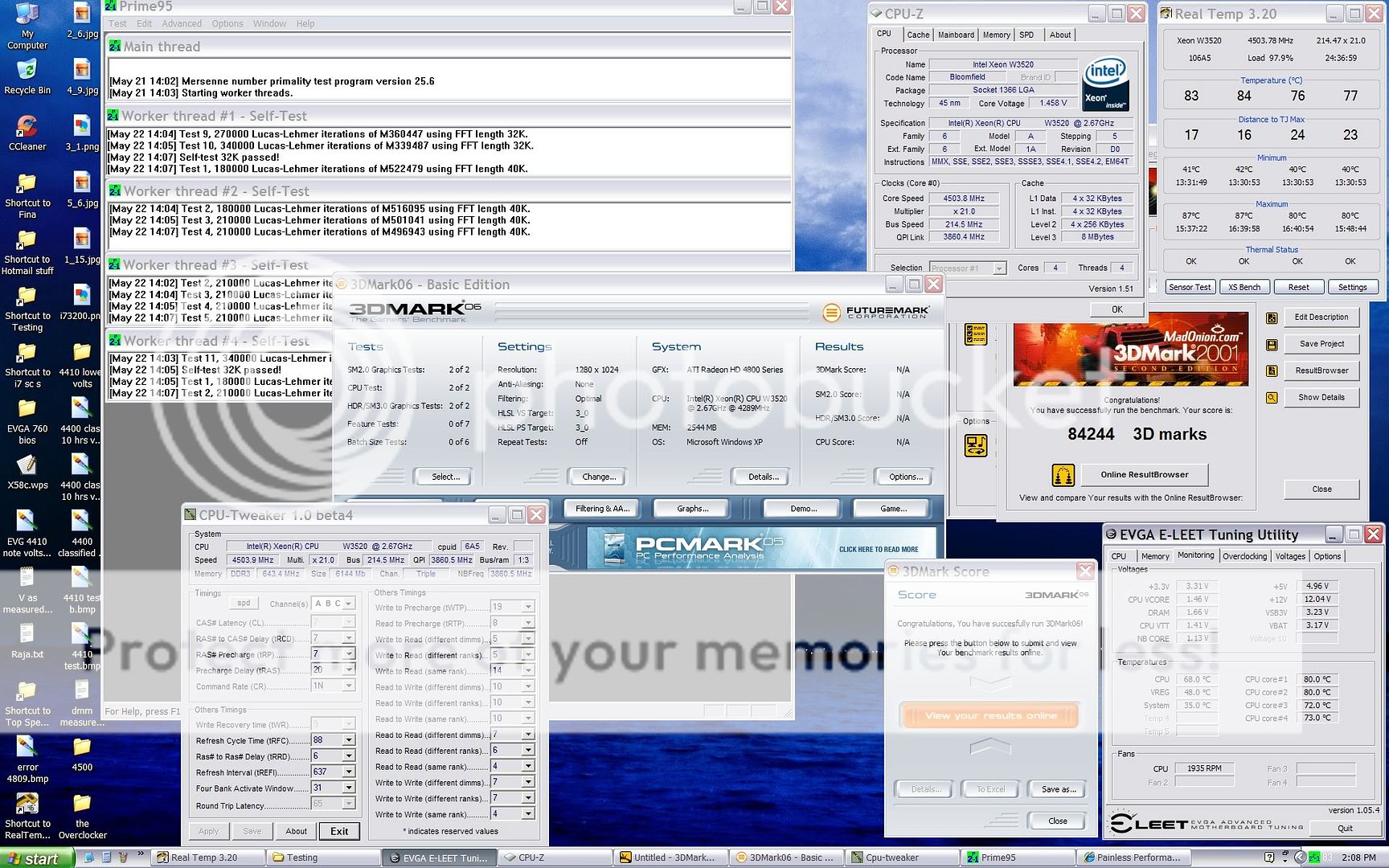Switch to the Mainboard tab in CPU-Z
1389x868 pixels.
pos(956,35)
